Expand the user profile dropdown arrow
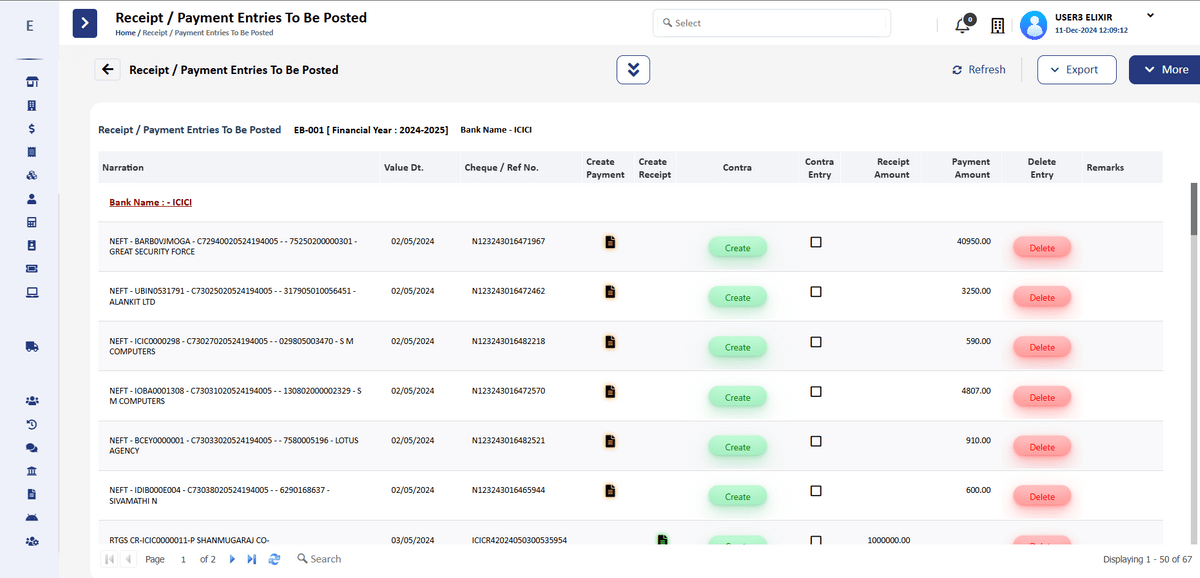The image size is (1200, 578). pos(1150,16)
